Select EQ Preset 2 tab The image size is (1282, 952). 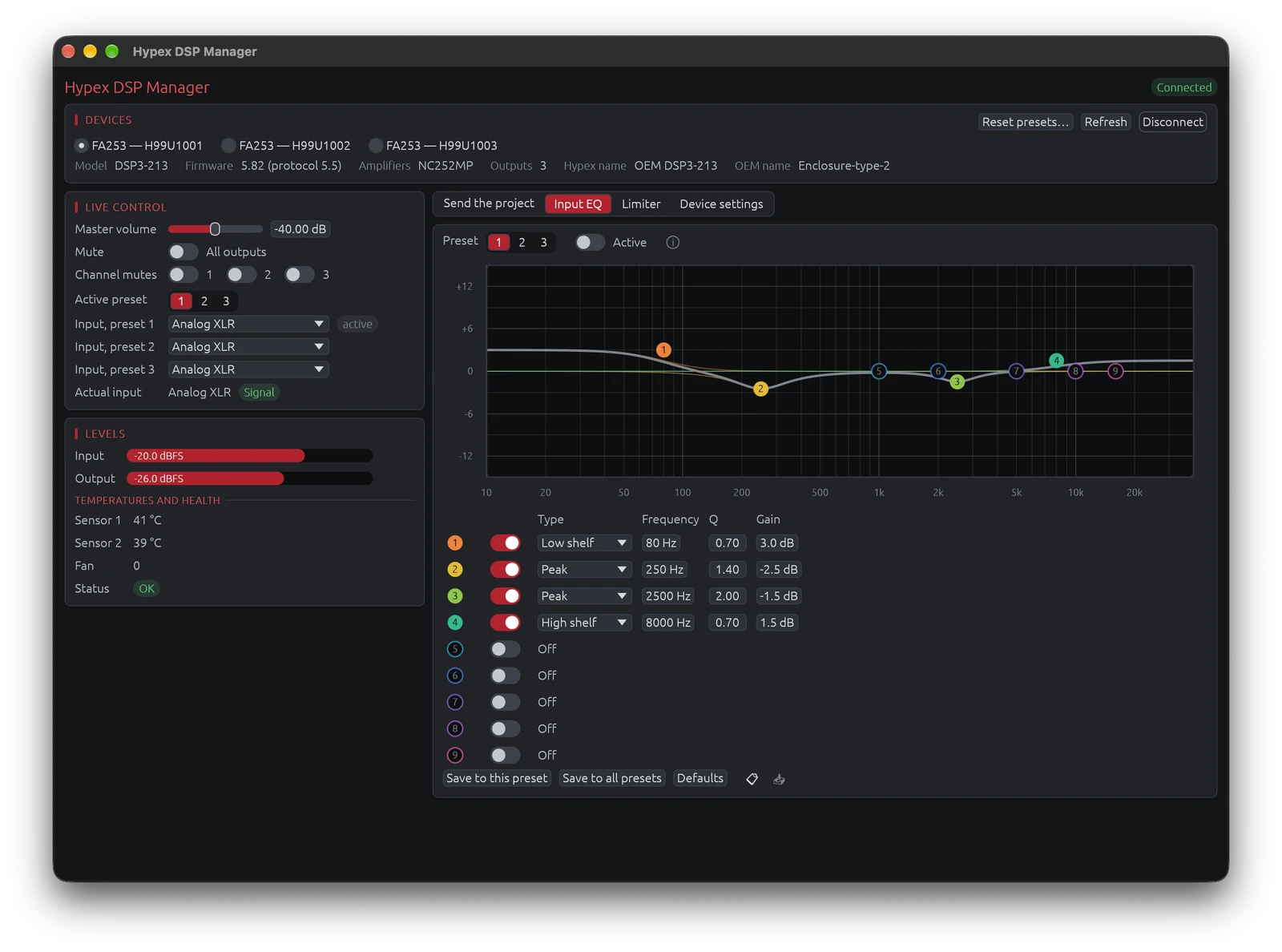[x=522, y=242]
